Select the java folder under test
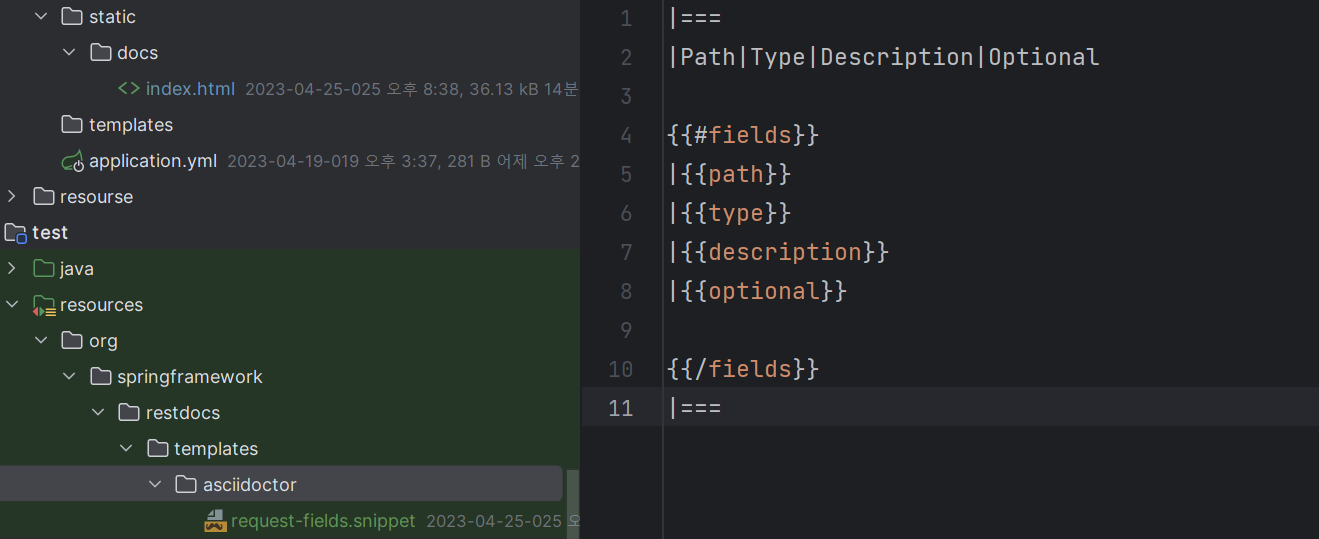Viewport: 1319px width, 539px height. click(77, 268)
